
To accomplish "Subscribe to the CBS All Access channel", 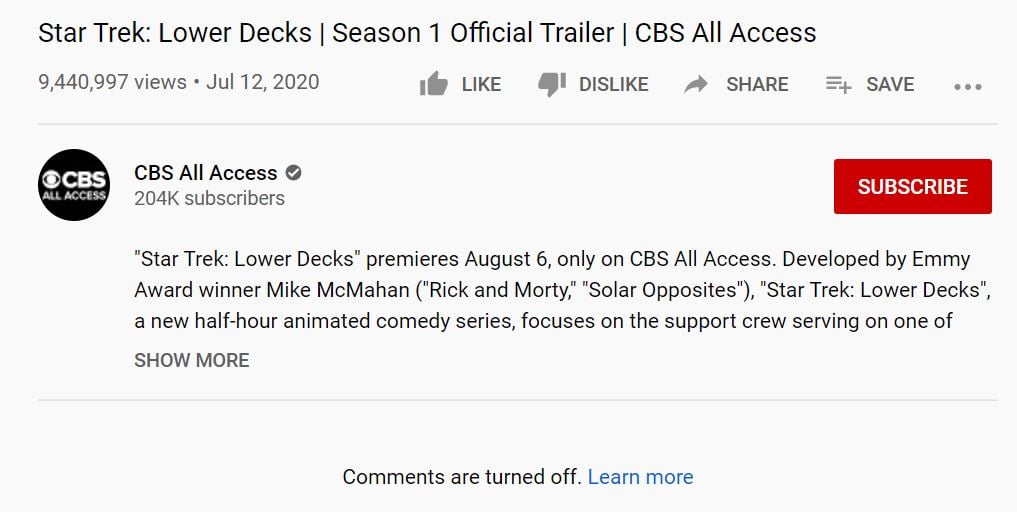I will pyautogui.click(x=912, y=186).
